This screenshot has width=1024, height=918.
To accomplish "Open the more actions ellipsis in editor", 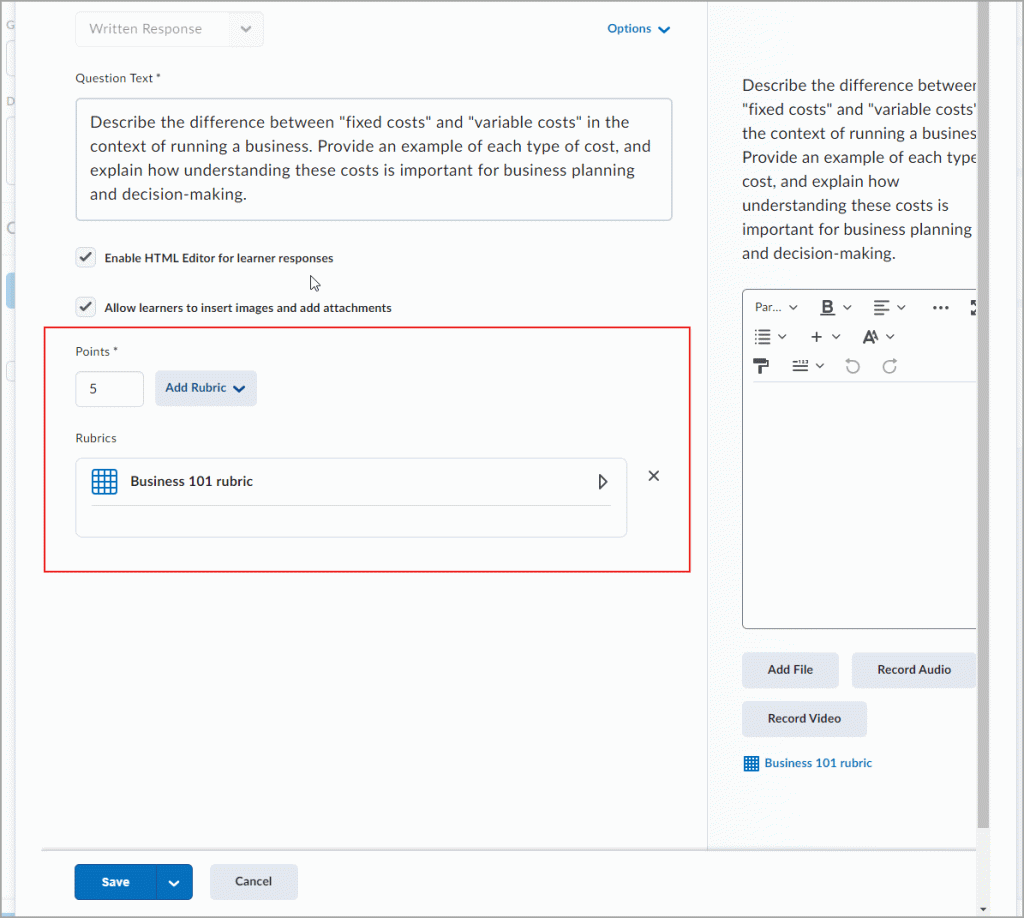I will [940, 307].
